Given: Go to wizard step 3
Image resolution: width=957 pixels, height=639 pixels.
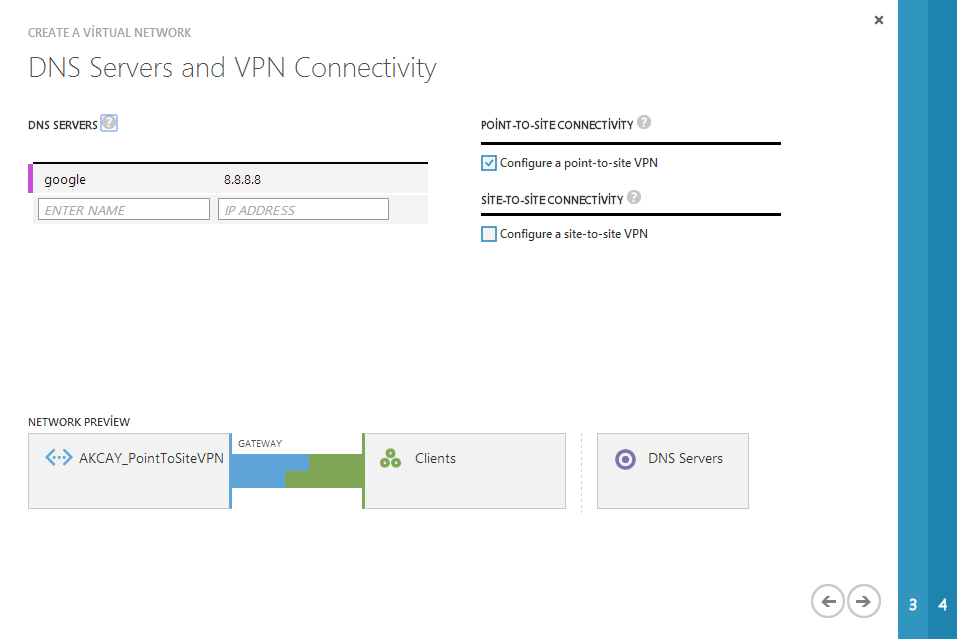Looking at the screenshot, I should point(913,605).
